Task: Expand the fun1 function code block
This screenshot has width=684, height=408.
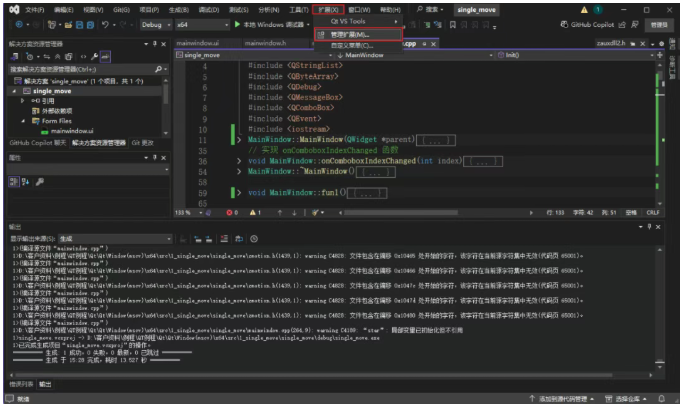Action: pos(239,192)
